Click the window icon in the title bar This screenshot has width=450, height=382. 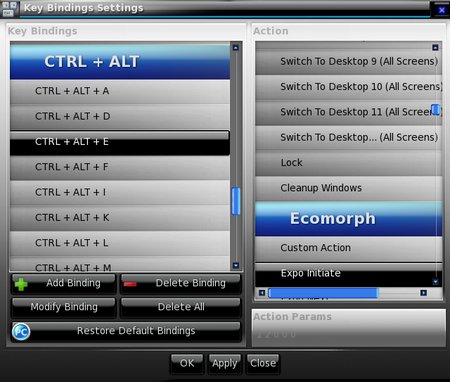(x=9, y=8)
